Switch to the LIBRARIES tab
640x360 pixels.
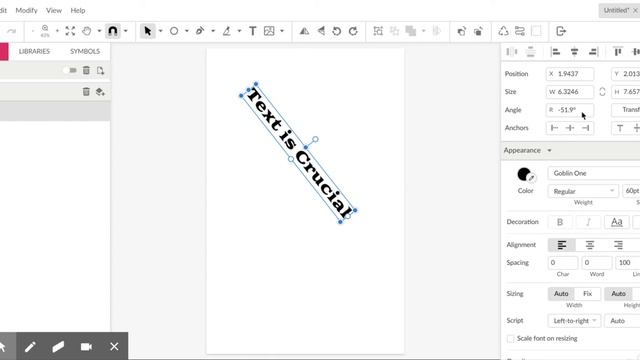coord(34,51)
